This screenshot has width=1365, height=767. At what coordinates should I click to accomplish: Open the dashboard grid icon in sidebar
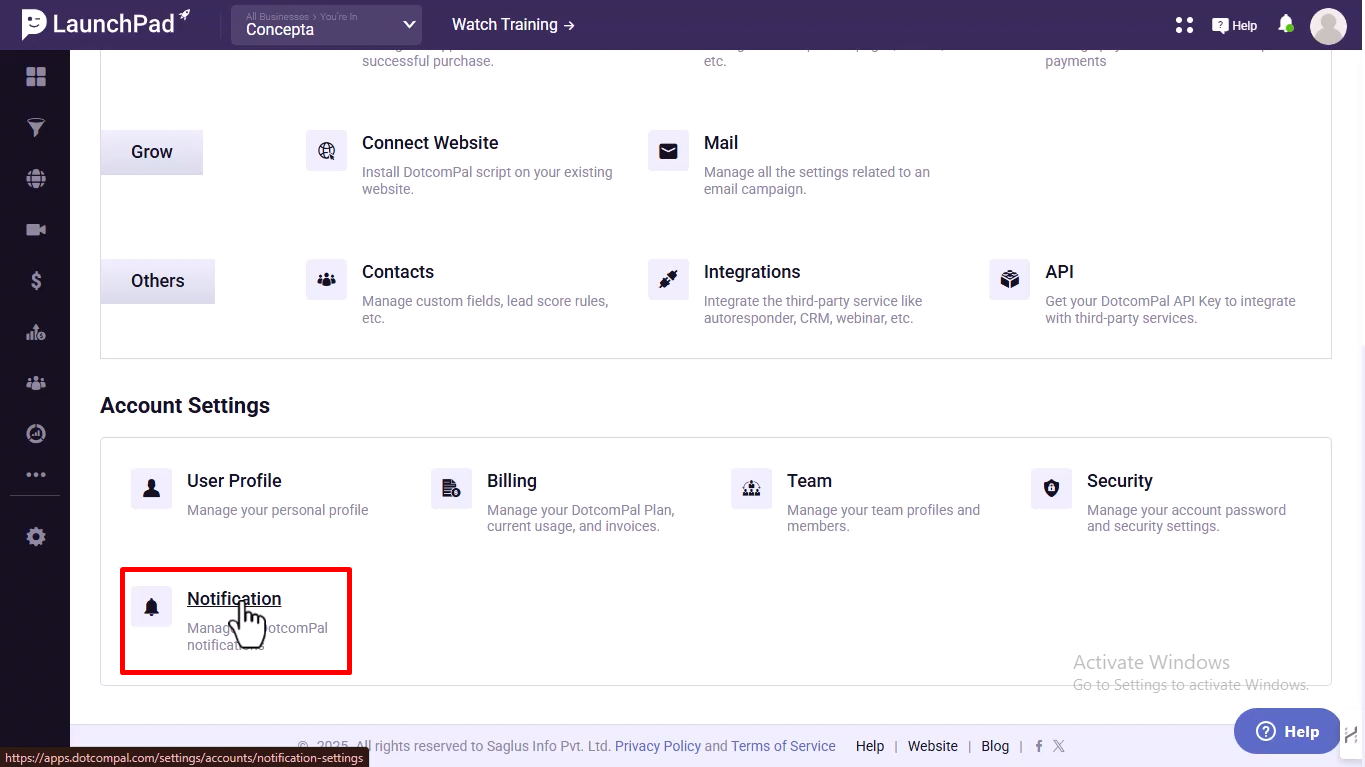[36, 77]
